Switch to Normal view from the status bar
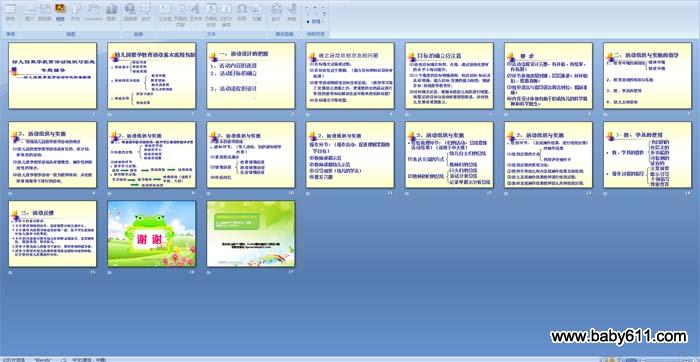Image resolution: width=700 pixels, height=362 pixels. click(x=604, y=359)
